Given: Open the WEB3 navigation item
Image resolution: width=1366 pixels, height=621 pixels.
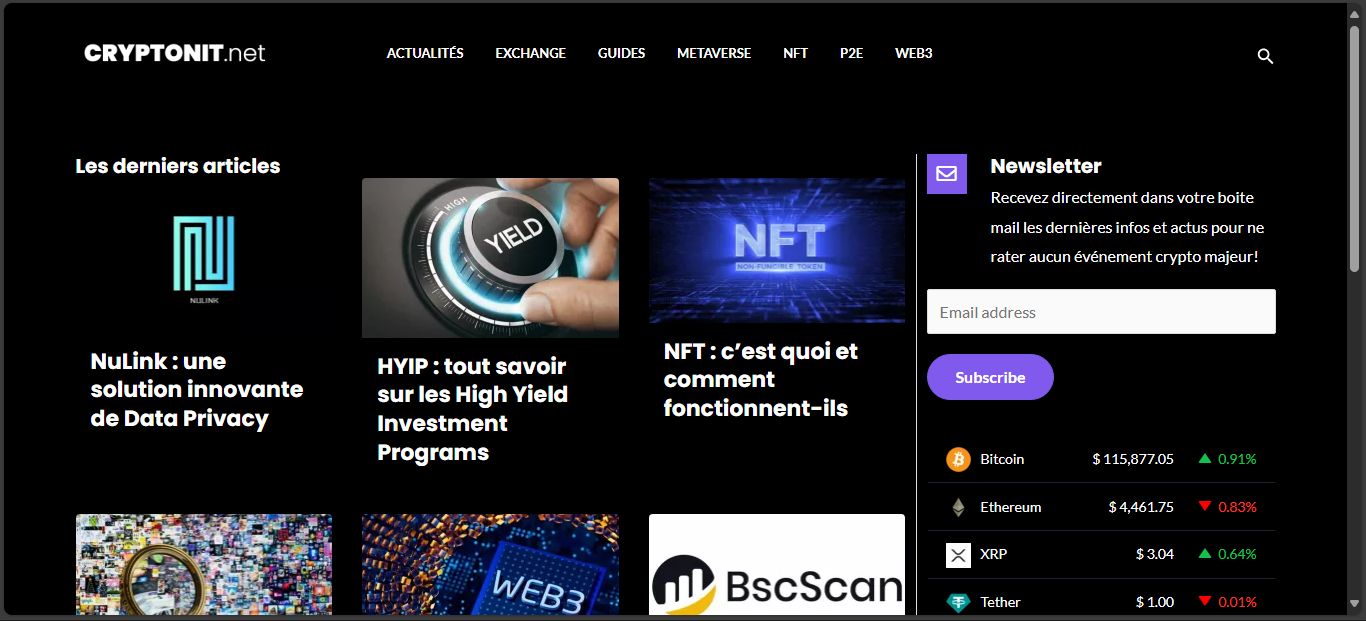Looking at the screenshot, I should (913, 53).
